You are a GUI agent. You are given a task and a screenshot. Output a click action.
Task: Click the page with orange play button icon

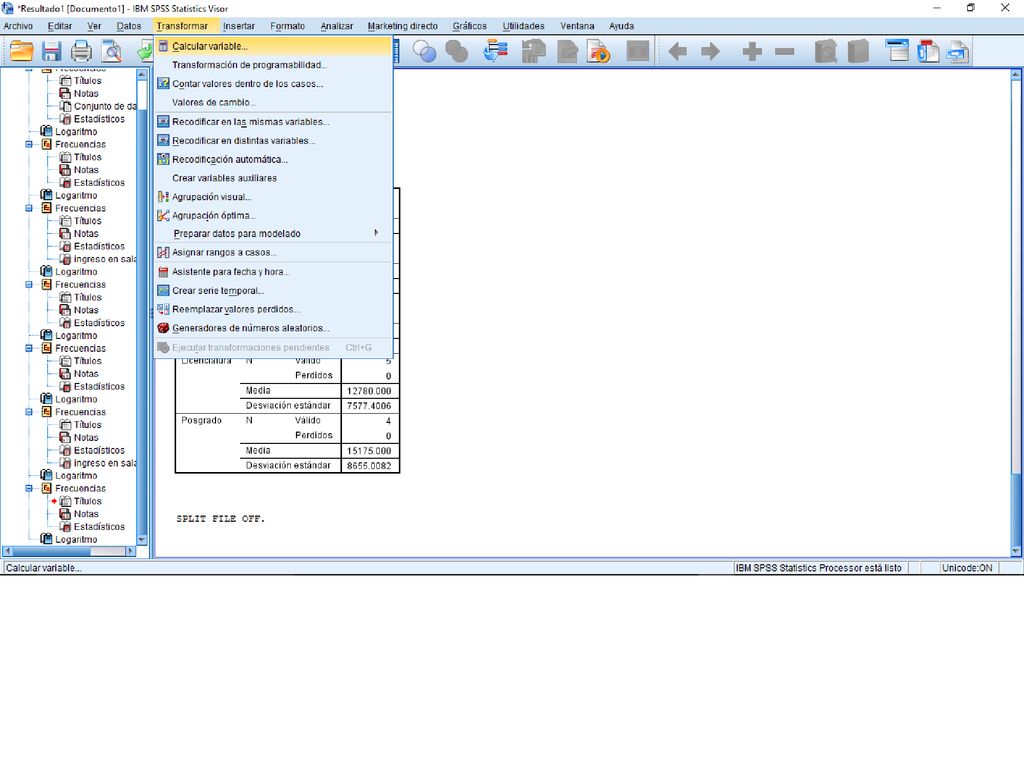coord(599,52)
